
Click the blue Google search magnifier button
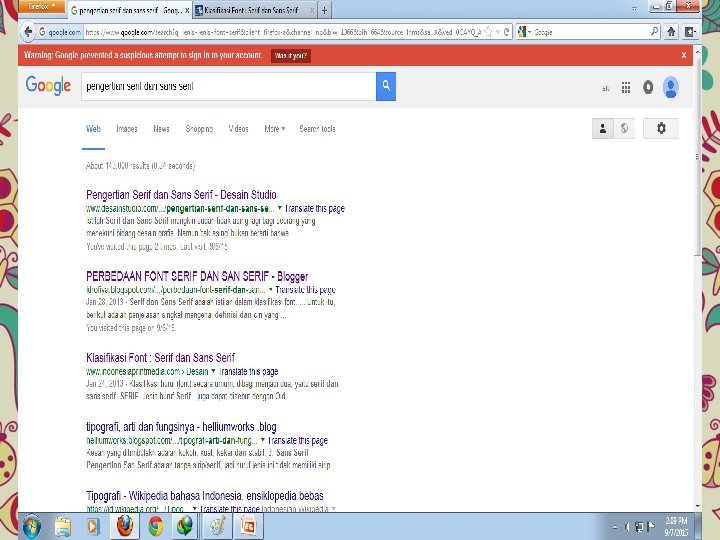click(x=386, y=86)
